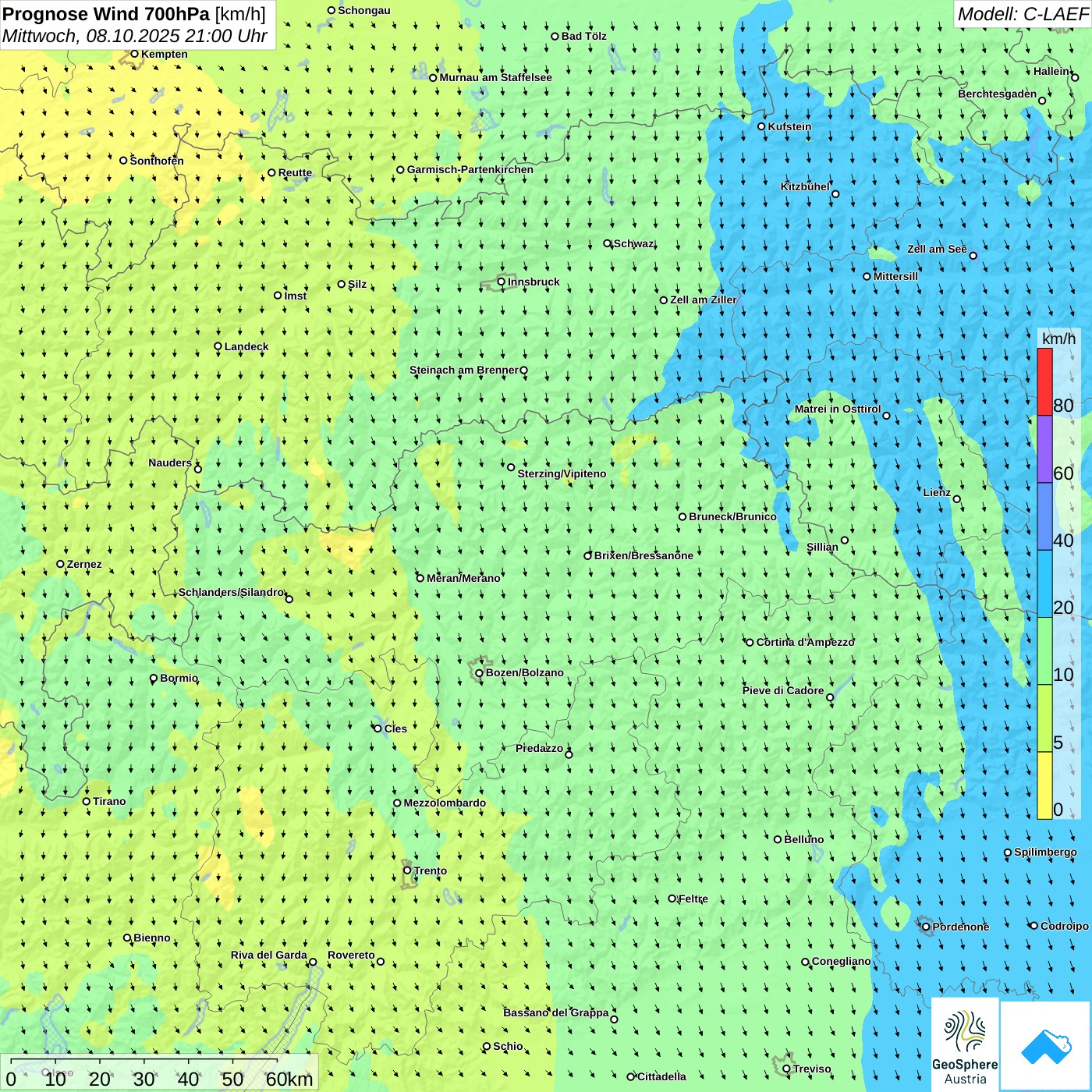Click the Mezzolombardo label
Image resolution: width=1092 pixels, height=1092 pixels.
coord(445,803)
